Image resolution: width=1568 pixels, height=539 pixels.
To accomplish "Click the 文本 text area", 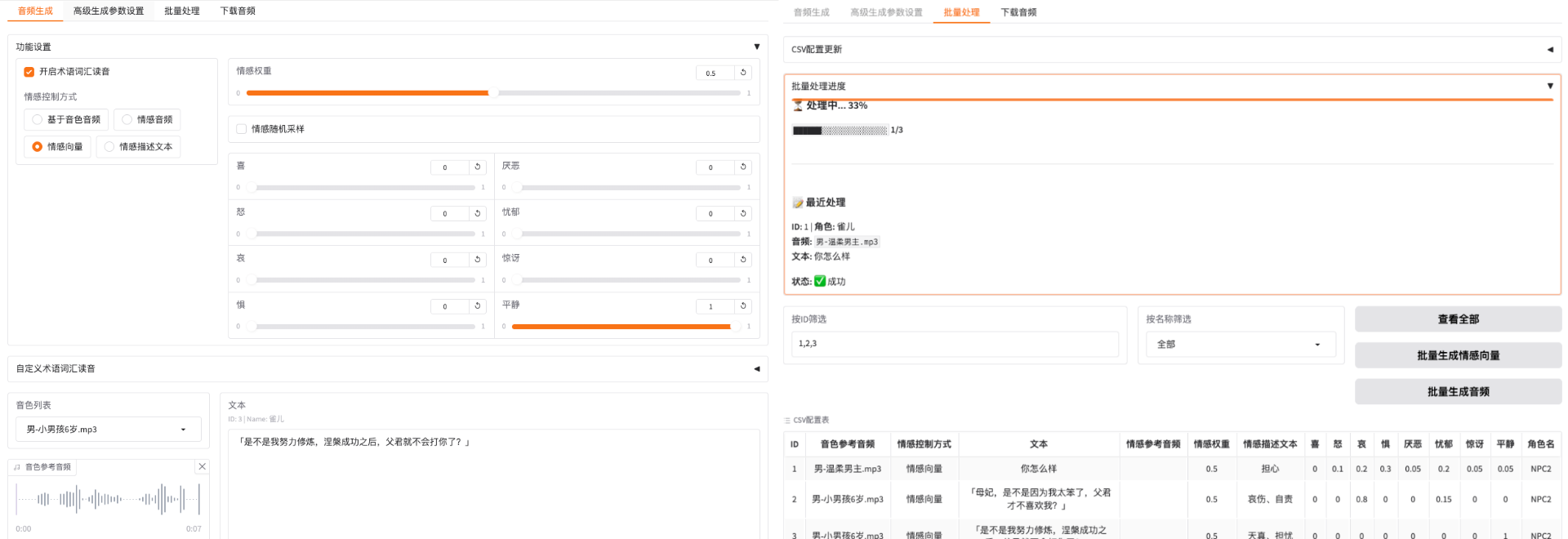I will pyautogui.click(x=494, y=483).
